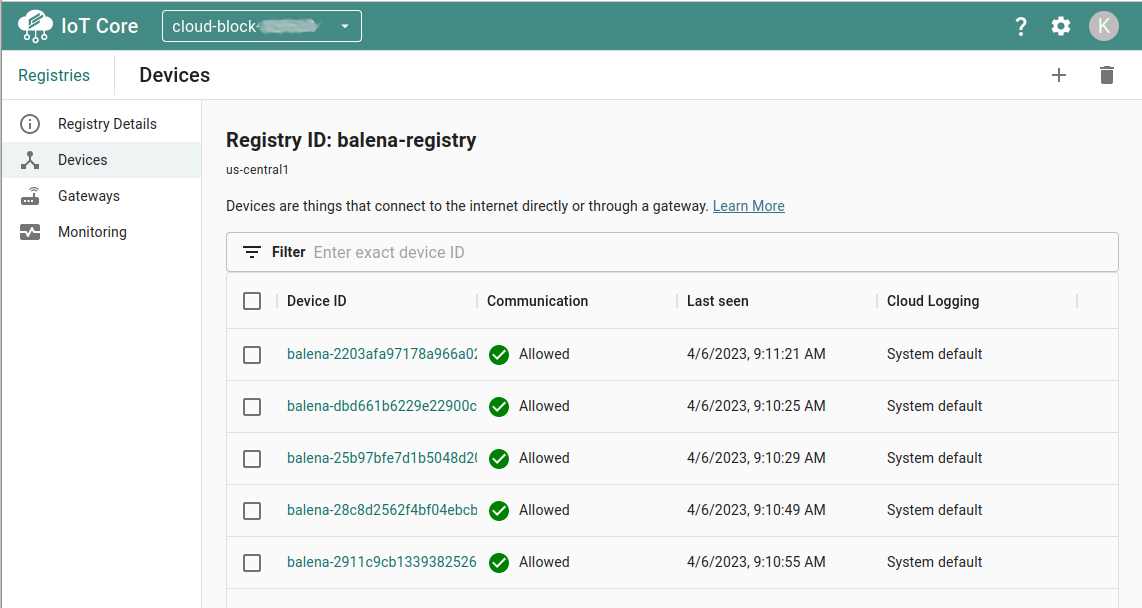
Task: Open the Monitoring section in sidebar
Action: pyautogui.click(x=92, y=232)
